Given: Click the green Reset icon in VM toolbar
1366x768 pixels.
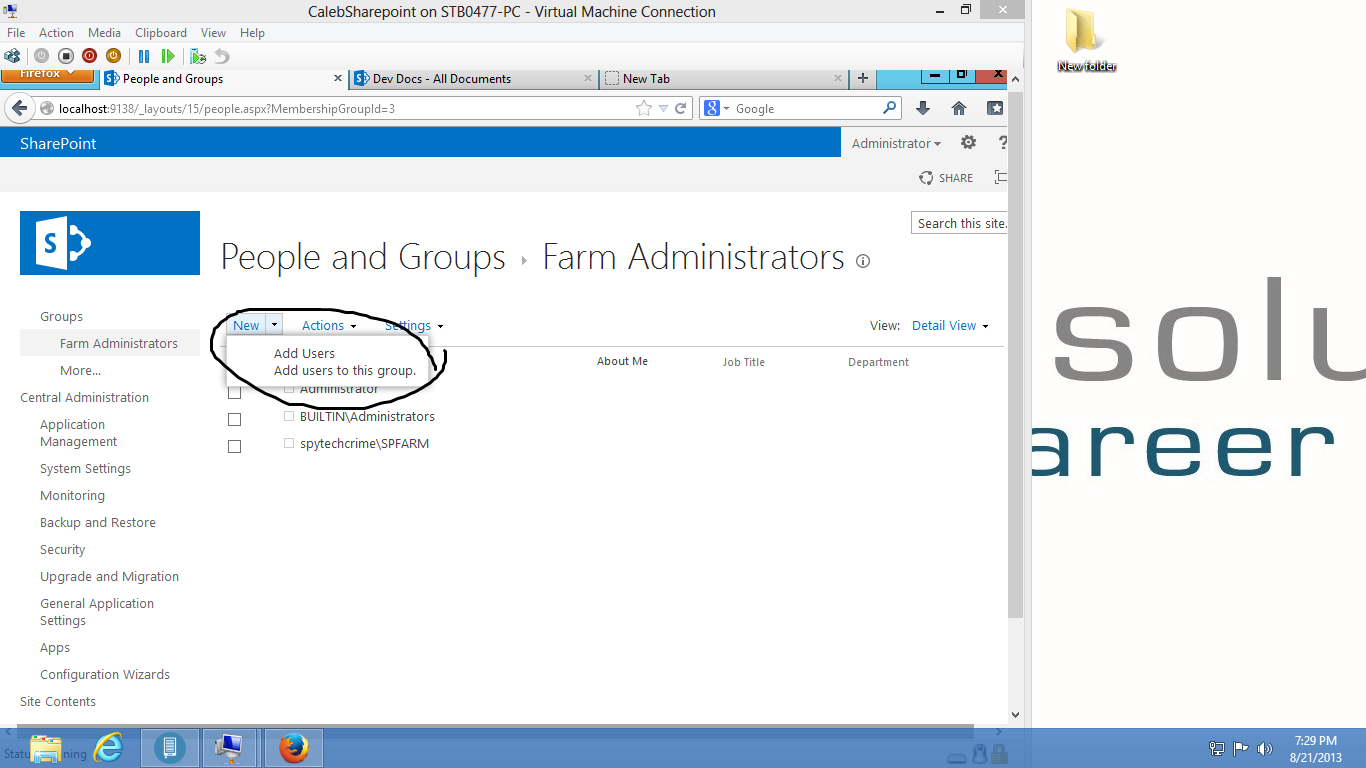Looking at the screenshot, I should tap(168, 56).
